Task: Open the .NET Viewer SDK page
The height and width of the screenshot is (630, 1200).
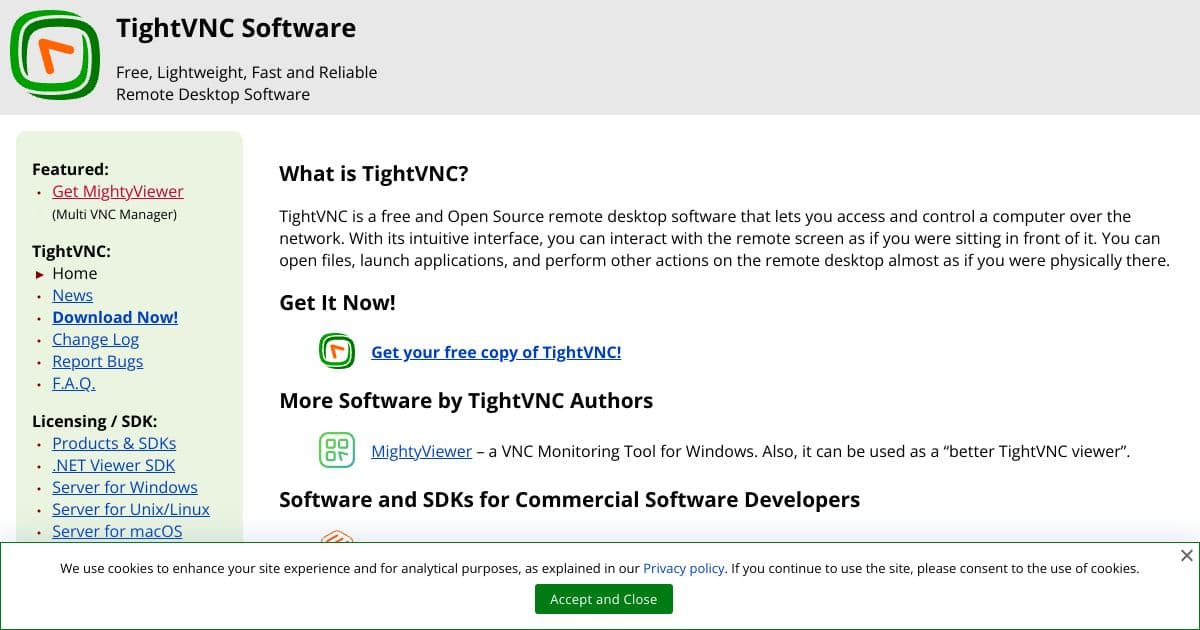Action: 113,465
